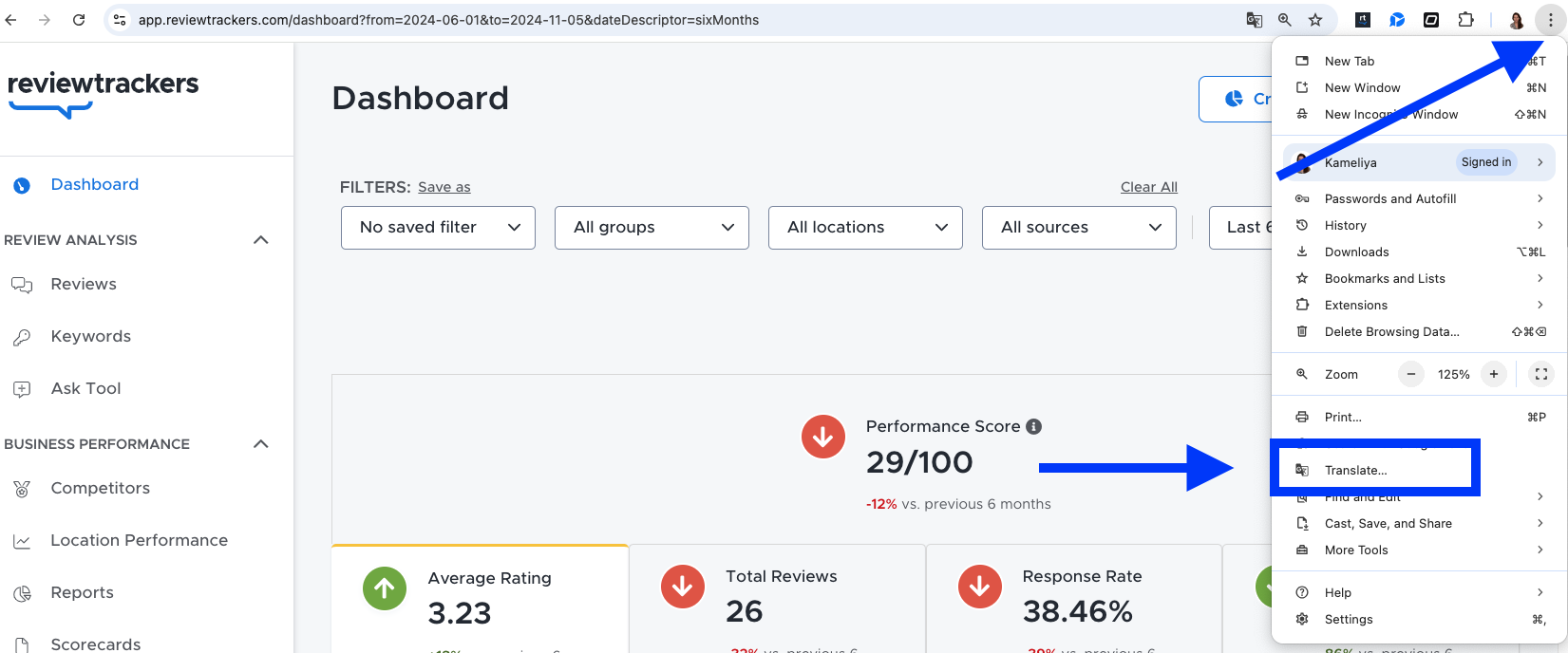Viewport: 1568px width, 653px height.
Task: Click the Ask Tool icon in sidebar
Action: tap(22, 389)
